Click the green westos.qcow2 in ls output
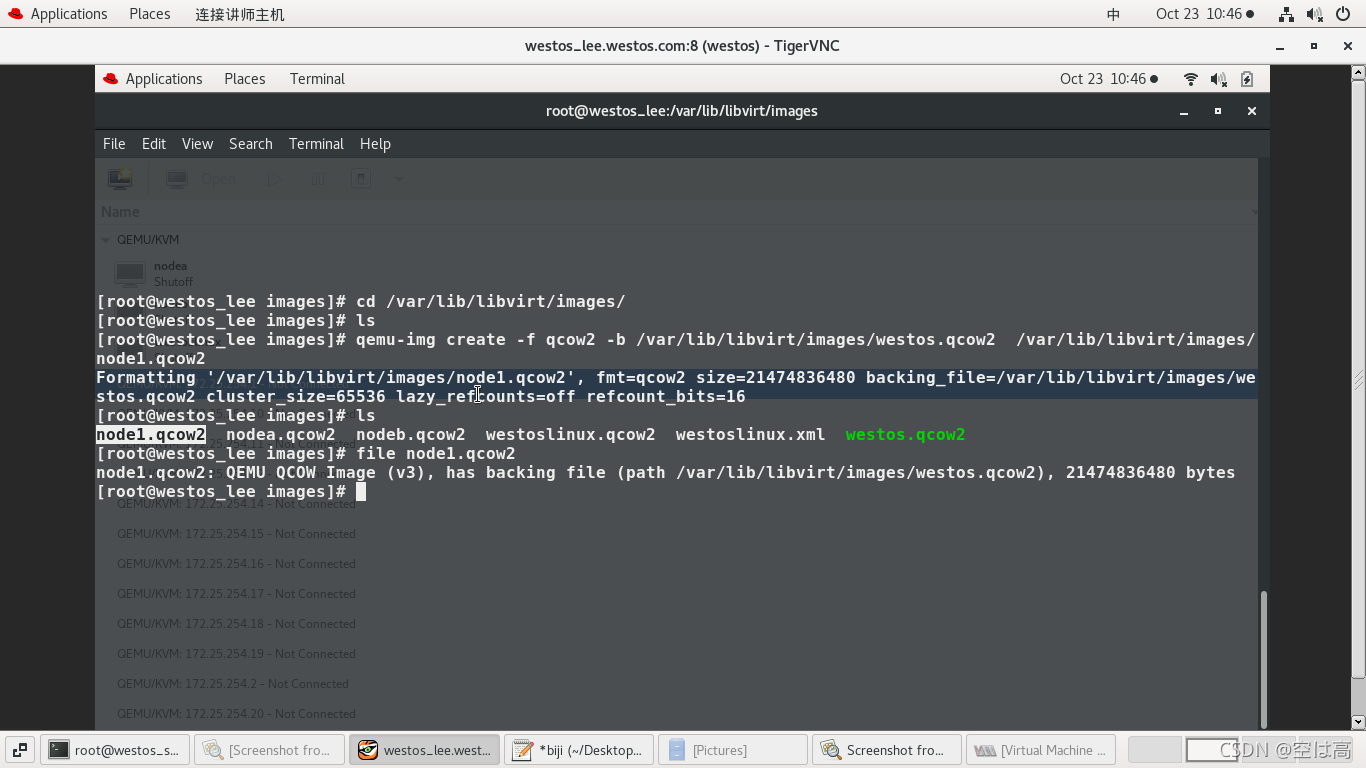This screenshot has width=1366, height=768. click(906, 435)
